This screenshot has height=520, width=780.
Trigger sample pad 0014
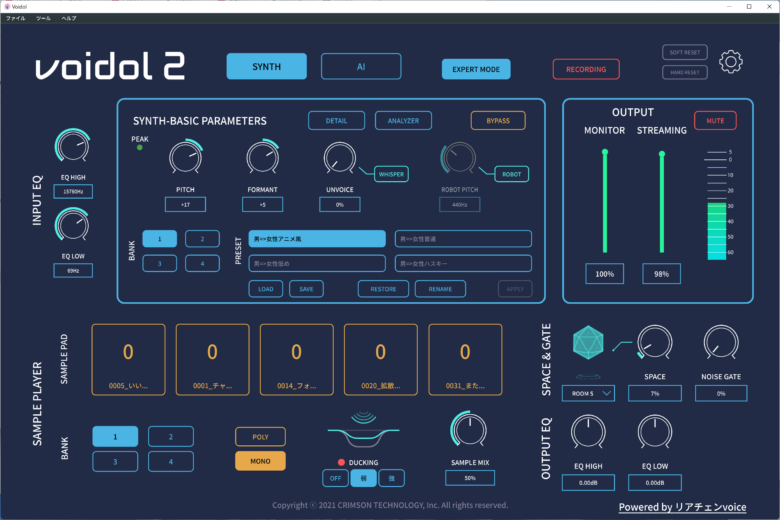pos(296,360)
